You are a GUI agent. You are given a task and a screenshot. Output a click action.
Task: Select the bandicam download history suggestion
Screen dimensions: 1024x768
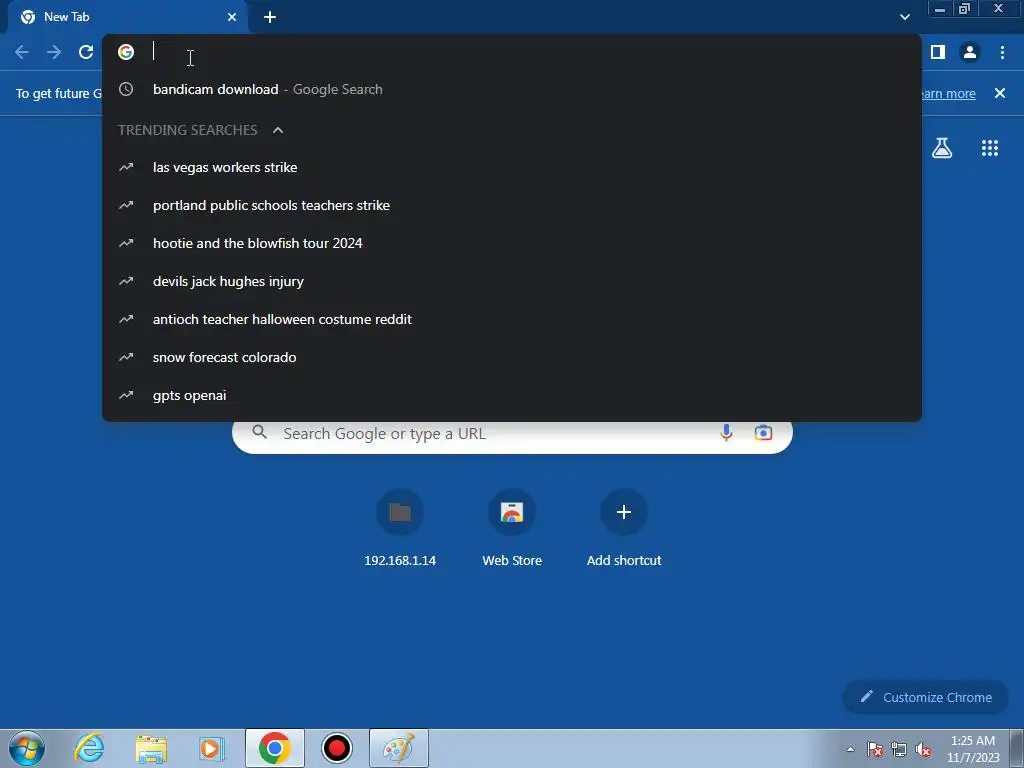coord(512,89)
